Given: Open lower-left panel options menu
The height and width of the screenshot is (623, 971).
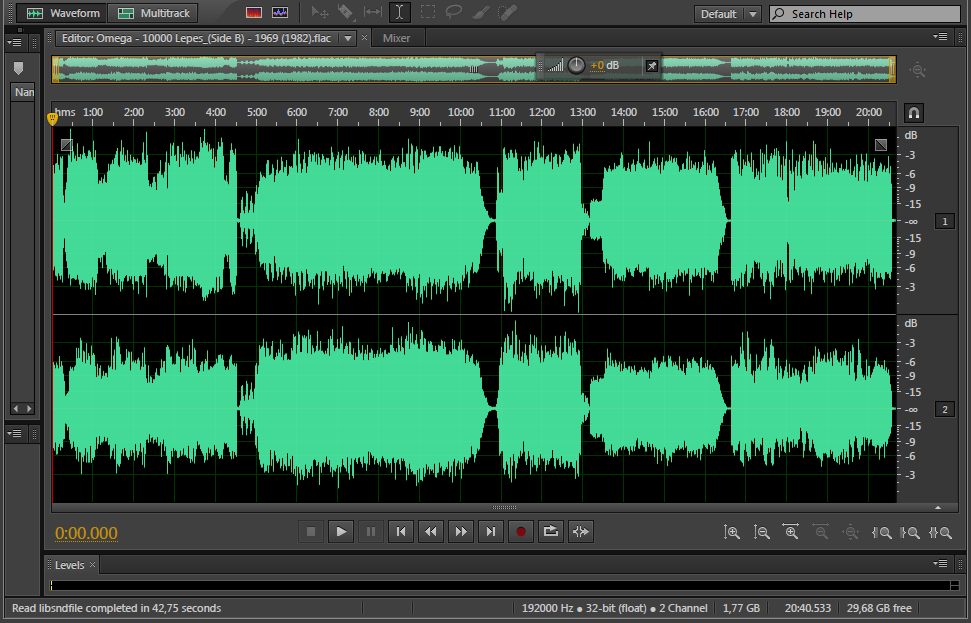Looking at the screenshot, I should click(14, 433).
